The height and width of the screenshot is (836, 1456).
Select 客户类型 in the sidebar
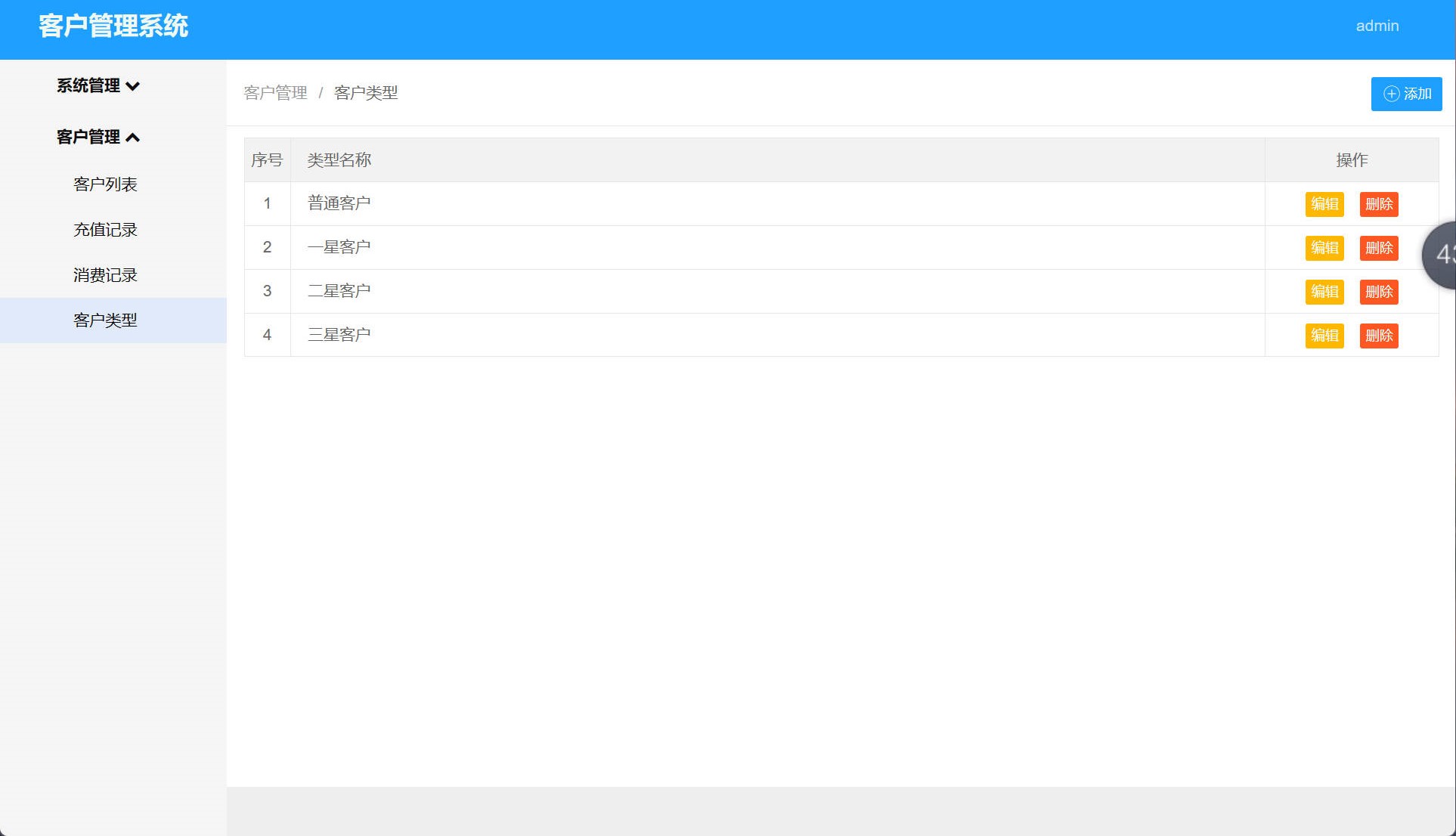pyautogui.click(x=104, y=320)
